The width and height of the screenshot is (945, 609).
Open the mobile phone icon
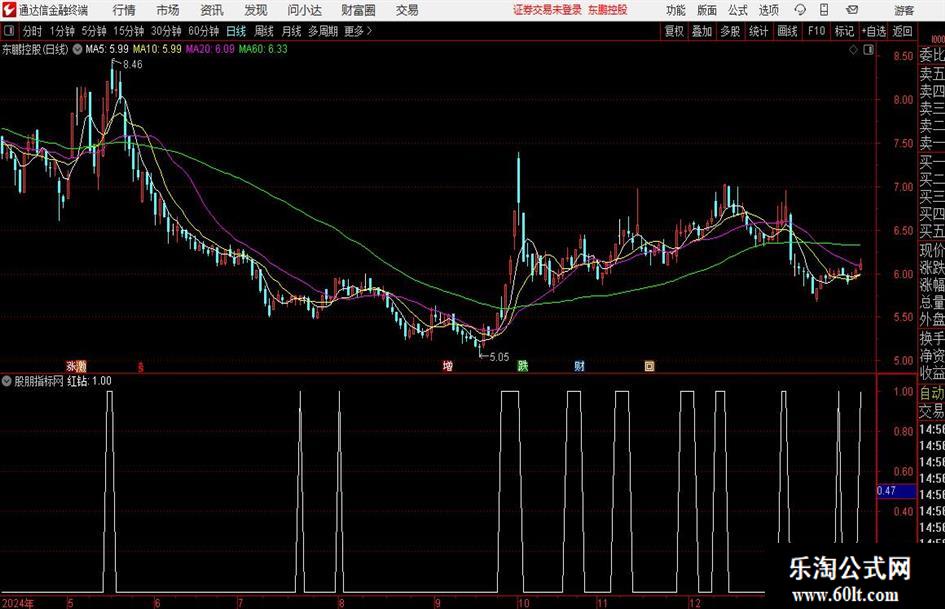(x=824, y=10)
